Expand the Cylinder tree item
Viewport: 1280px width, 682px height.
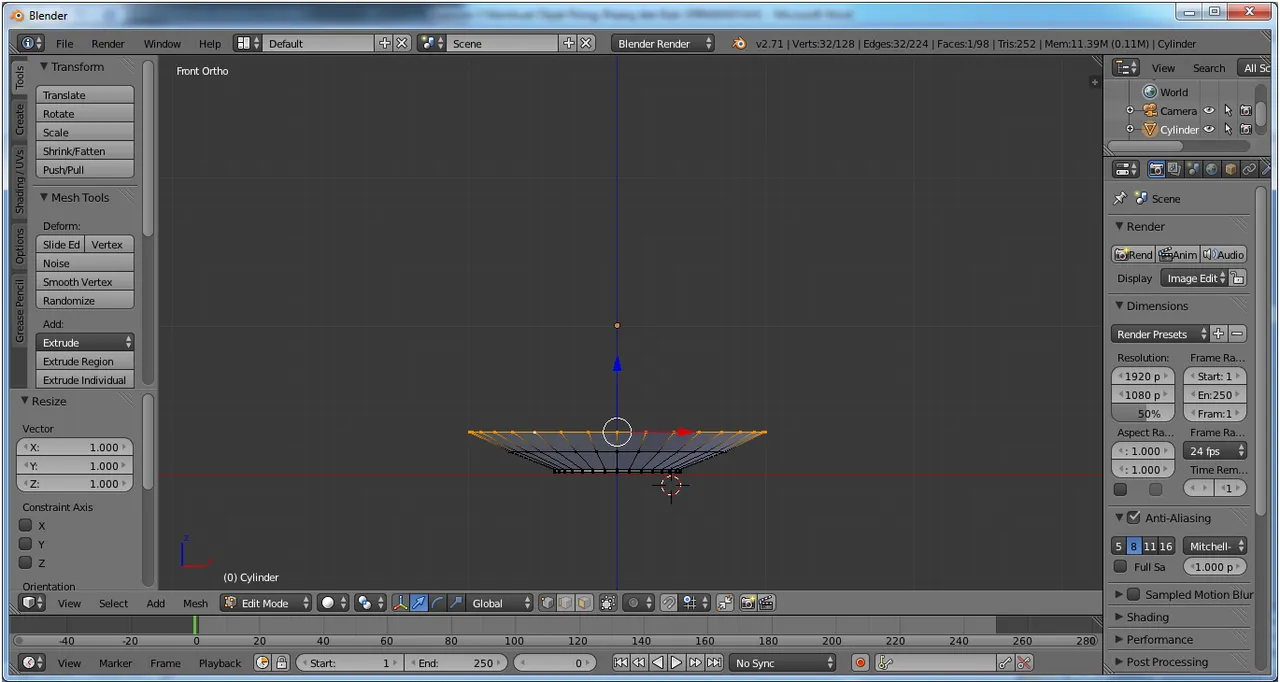click(1130, 130)
